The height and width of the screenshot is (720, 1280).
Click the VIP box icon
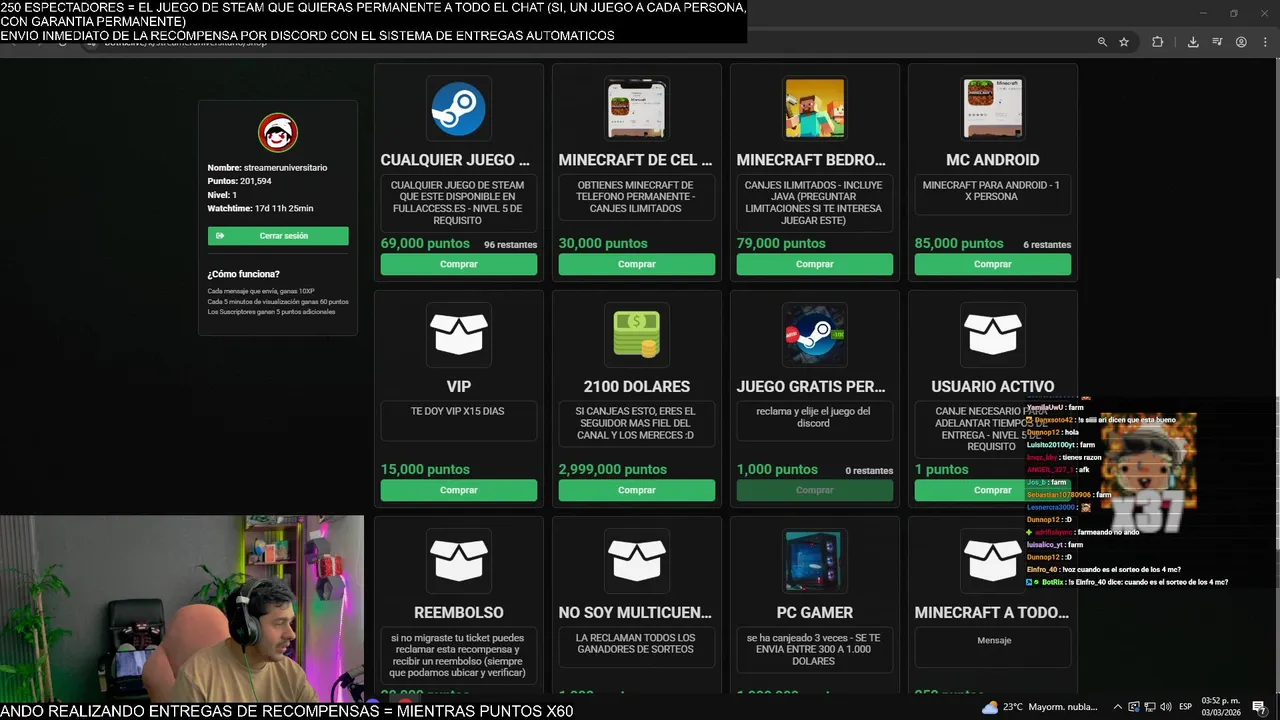pos(458,334)
